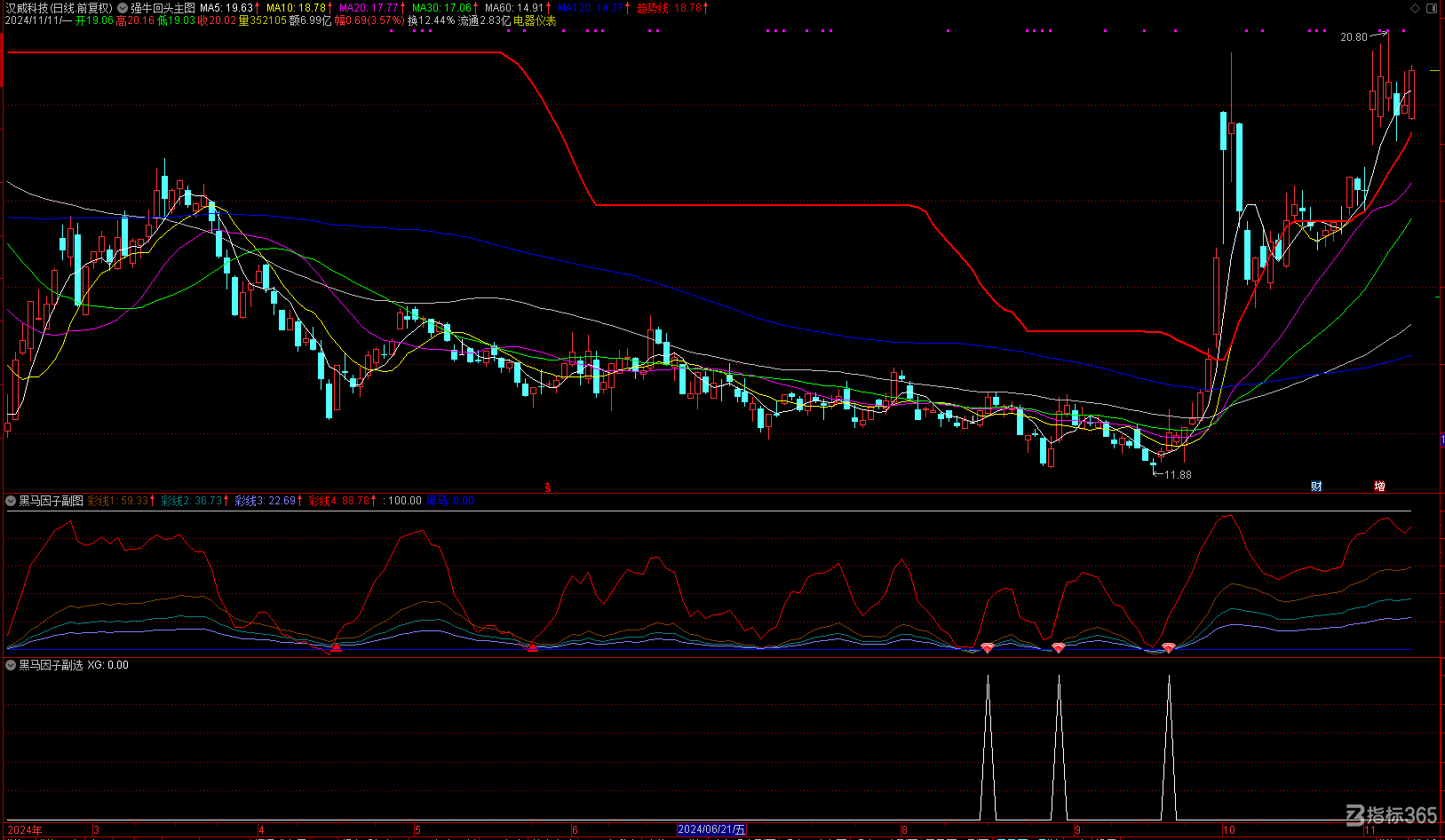Click month 11 on the time axis
Viewport: 1445px width, 840px height.
pyautogui.click(x=1370, y=831)
